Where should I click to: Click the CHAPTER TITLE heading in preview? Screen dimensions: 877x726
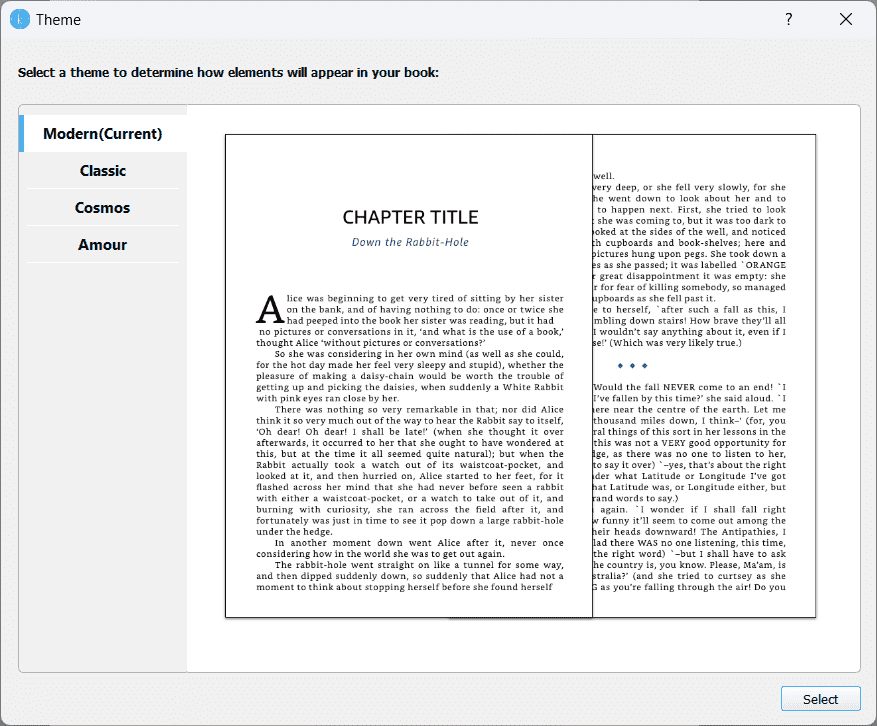coord(411,217)
